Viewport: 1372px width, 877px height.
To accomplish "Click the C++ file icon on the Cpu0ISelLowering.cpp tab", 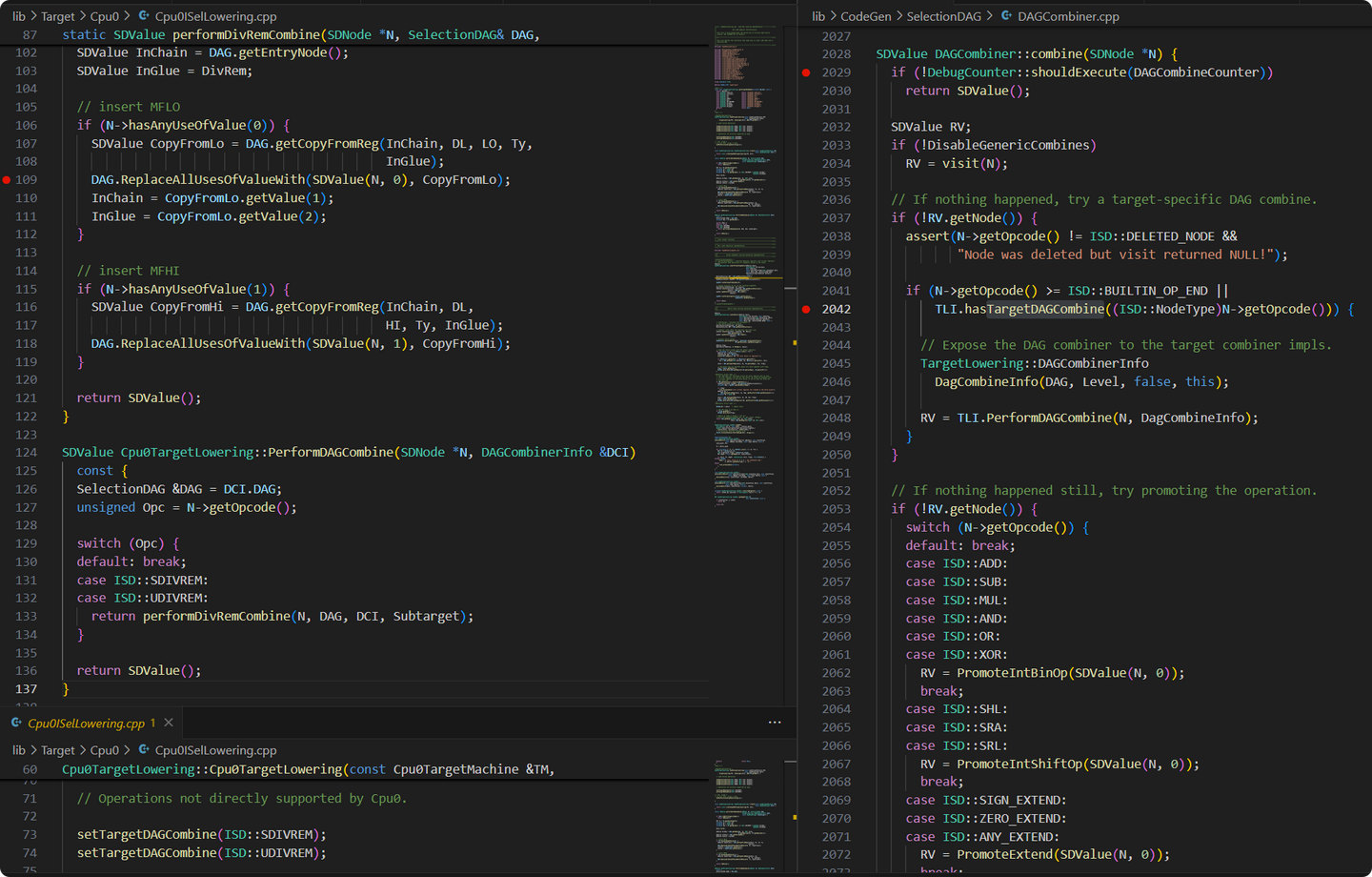I will point(16,723).
